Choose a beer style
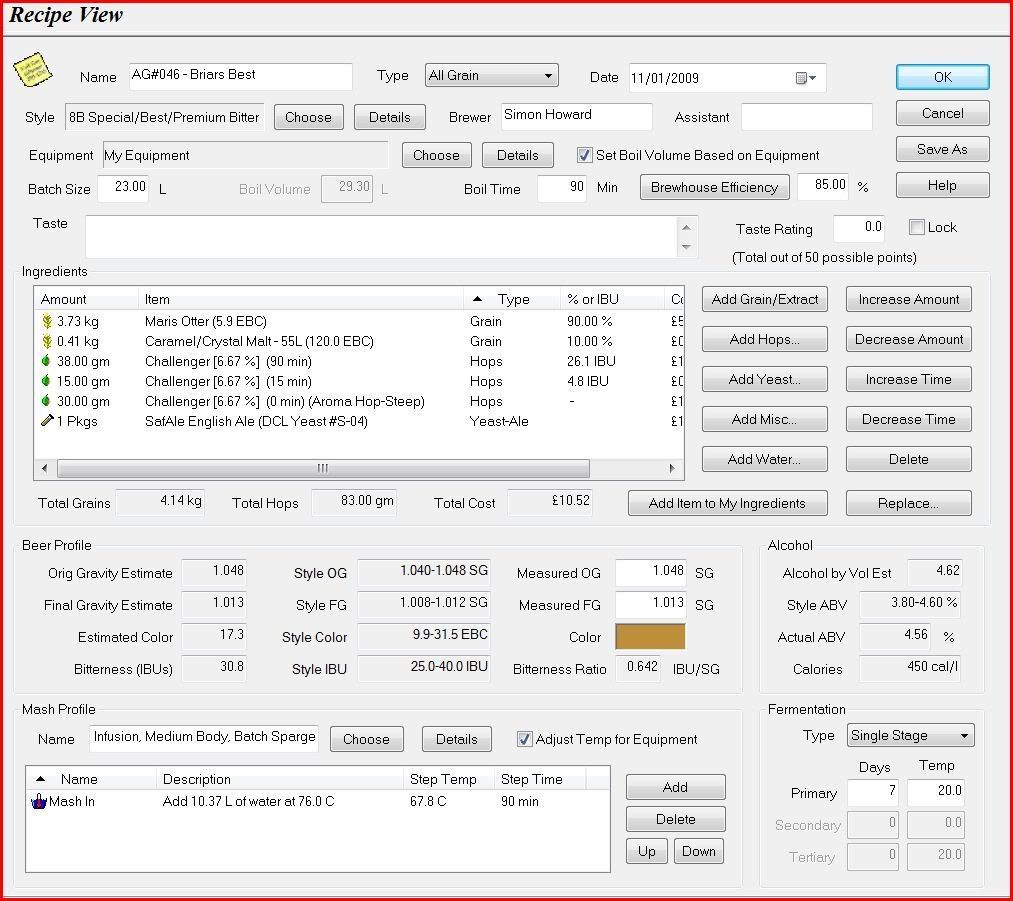 point(308,117)
